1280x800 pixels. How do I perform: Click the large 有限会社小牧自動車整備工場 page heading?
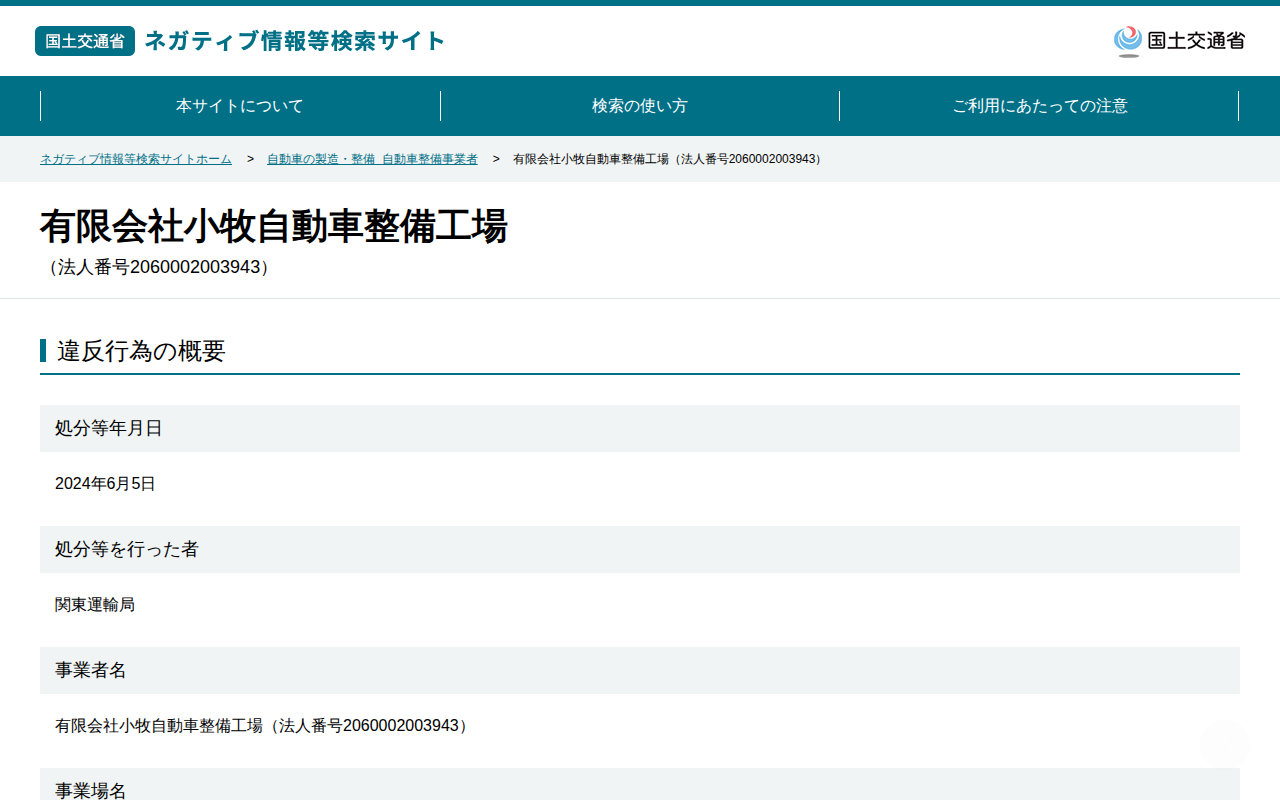tap(274, 227)
